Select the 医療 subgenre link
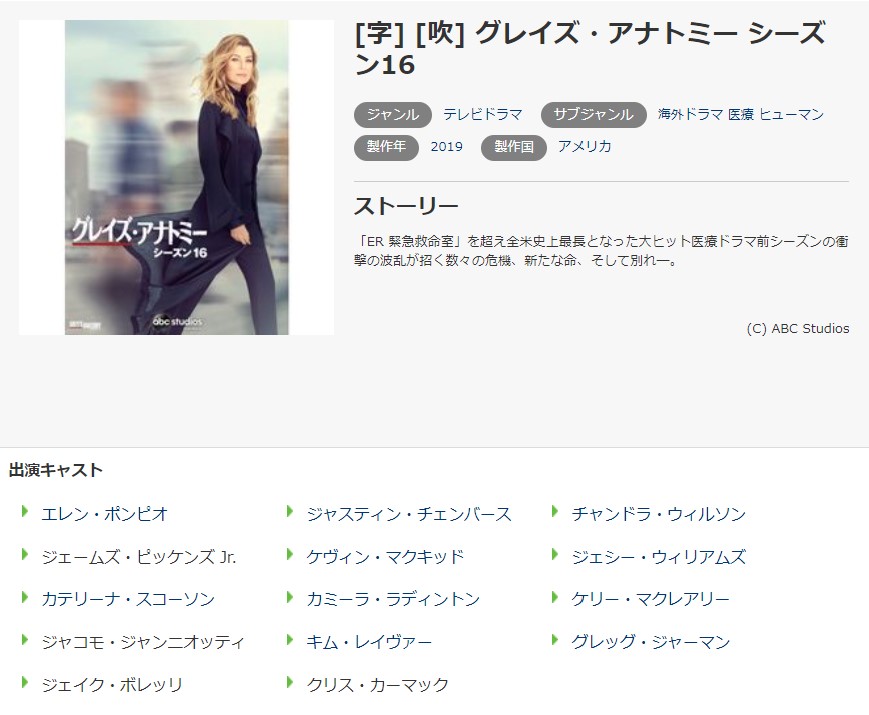869x715 pixels. pyautogui.click(x=740, y=115)
